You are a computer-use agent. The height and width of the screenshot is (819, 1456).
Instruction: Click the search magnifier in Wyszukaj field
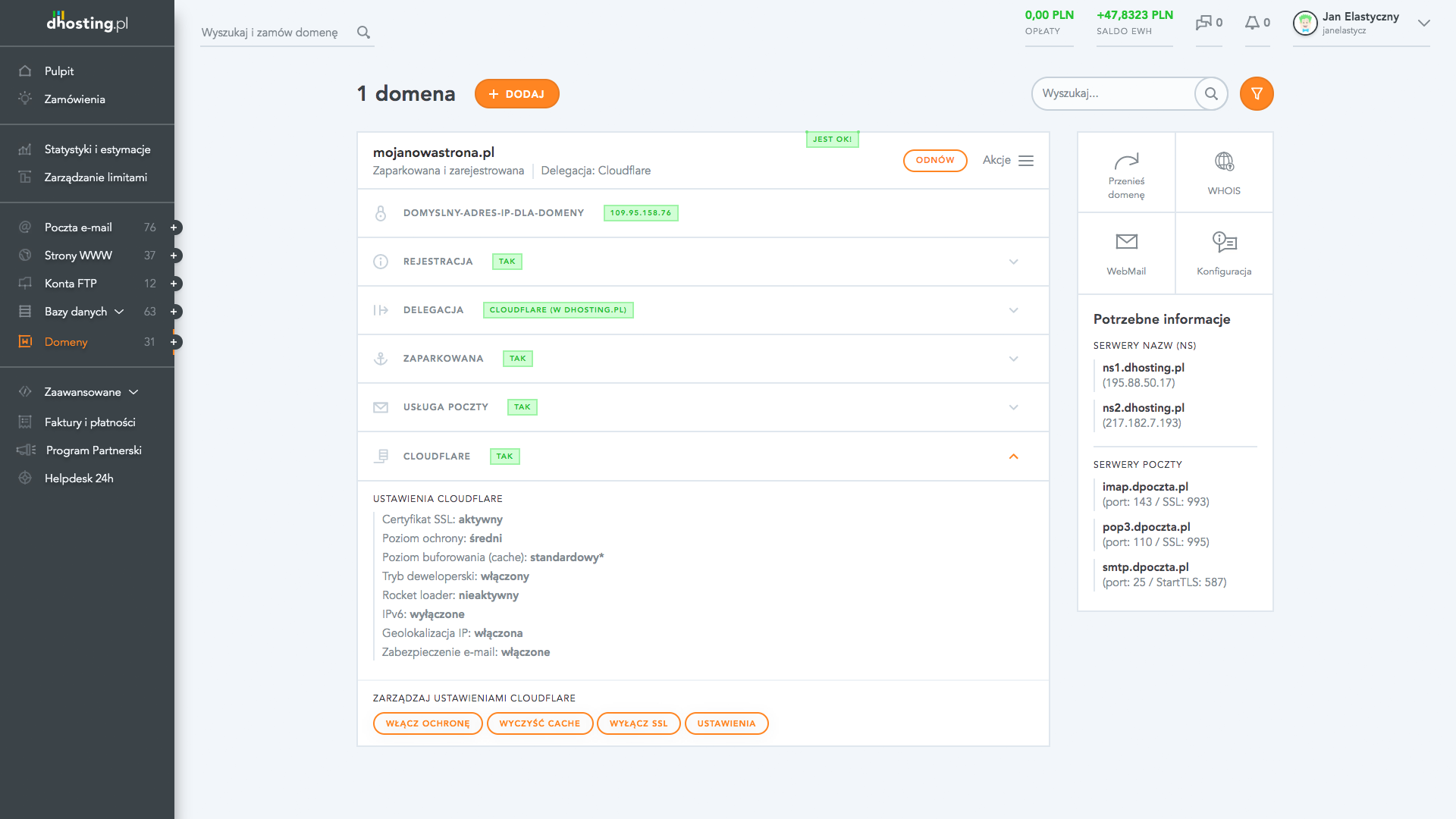1211,93
